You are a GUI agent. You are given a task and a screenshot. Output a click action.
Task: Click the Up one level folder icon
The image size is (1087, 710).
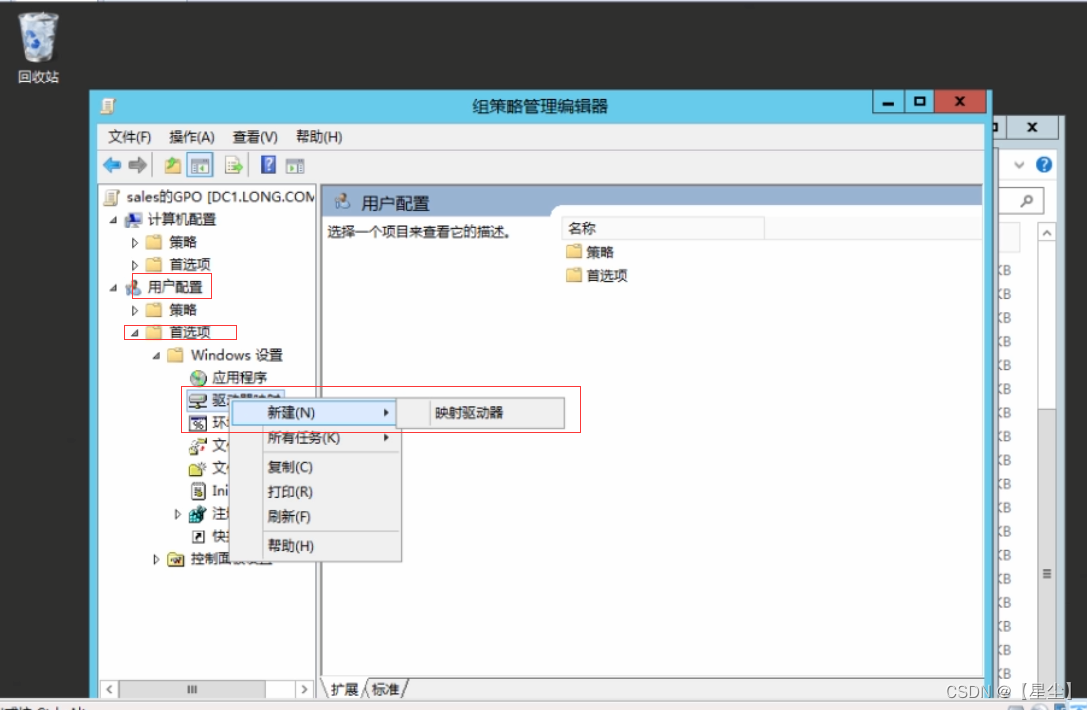(173, 165)
